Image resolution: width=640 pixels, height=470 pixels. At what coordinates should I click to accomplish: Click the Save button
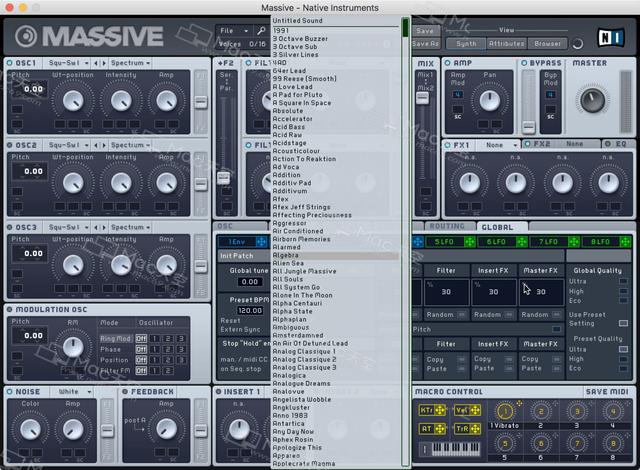[425, 31]
